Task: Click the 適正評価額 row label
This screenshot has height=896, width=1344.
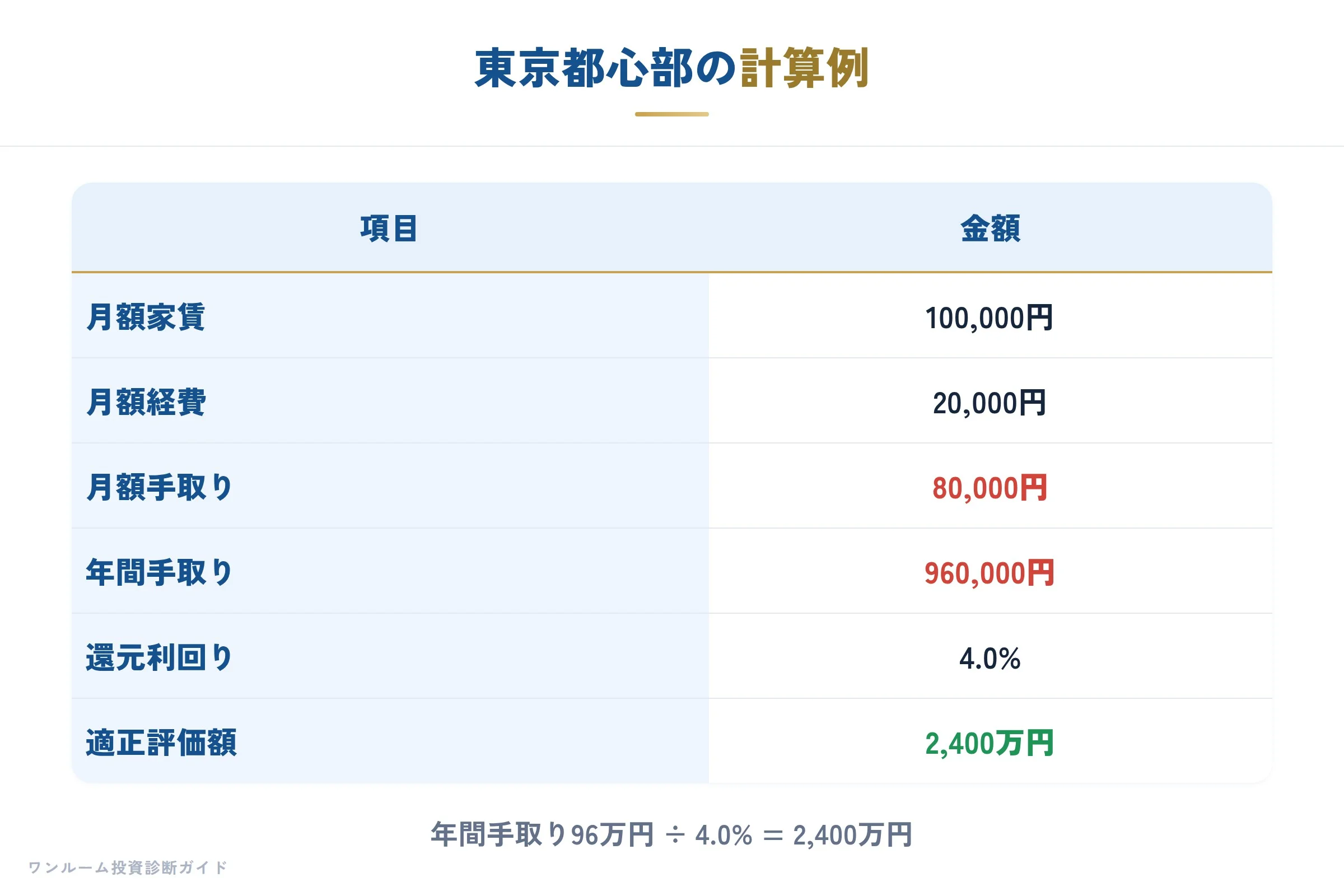Action: 161,743
